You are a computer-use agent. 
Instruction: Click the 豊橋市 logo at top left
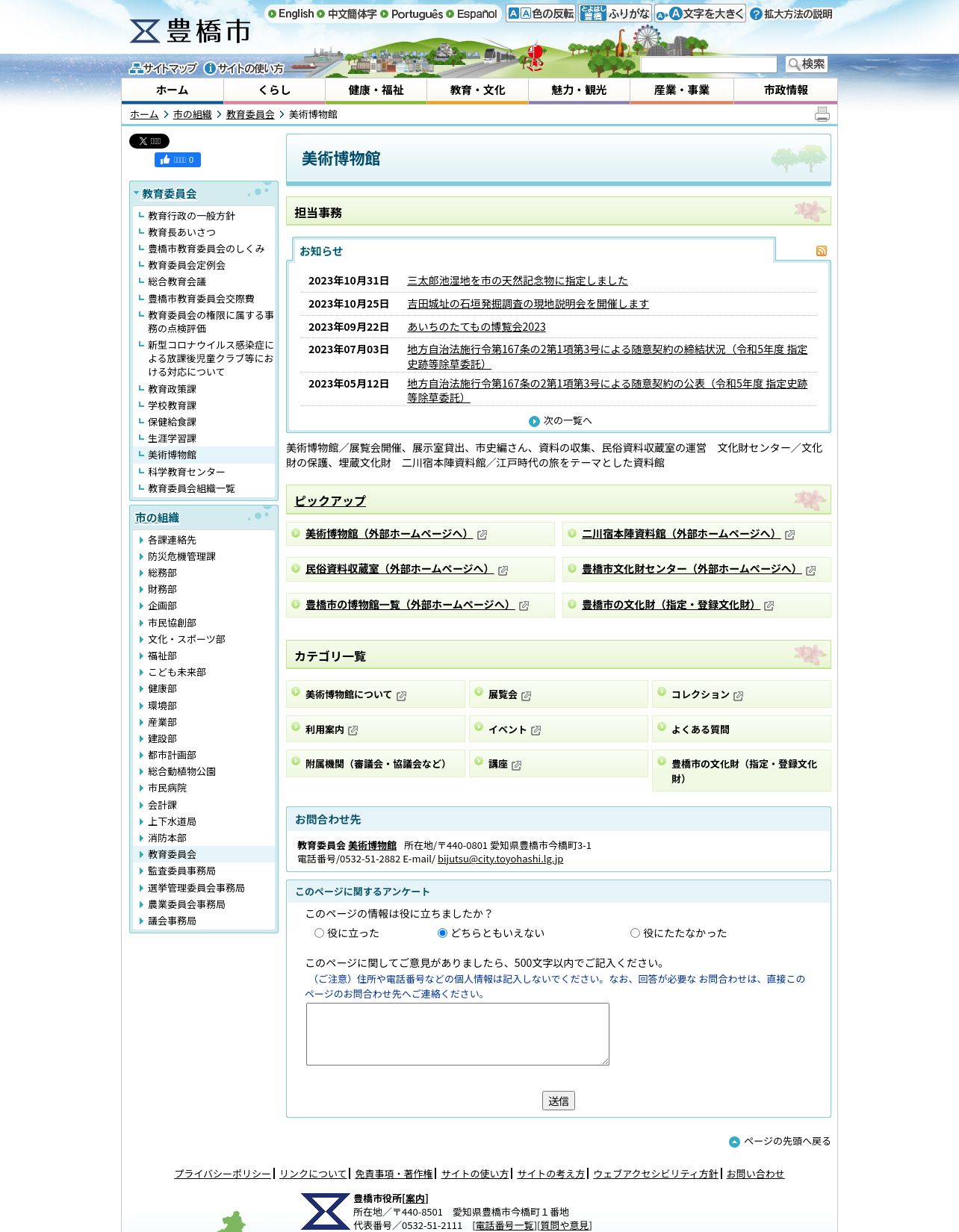point(190,31)
